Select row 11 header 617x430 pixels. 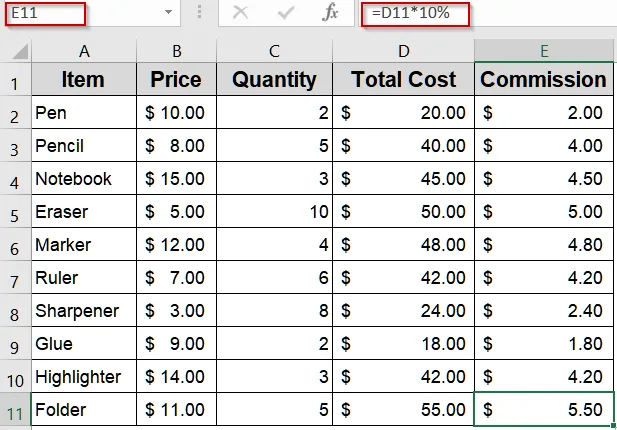15,410
